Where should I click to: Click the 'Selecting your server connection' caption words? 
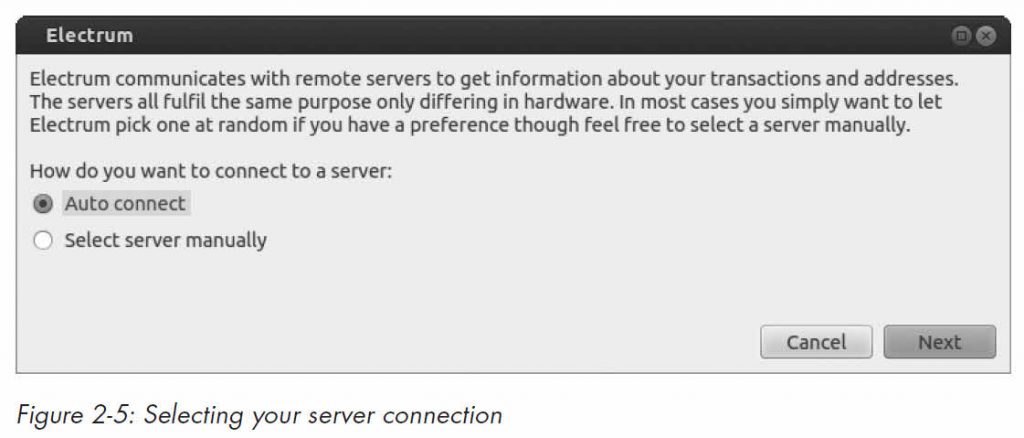[323, 415]
